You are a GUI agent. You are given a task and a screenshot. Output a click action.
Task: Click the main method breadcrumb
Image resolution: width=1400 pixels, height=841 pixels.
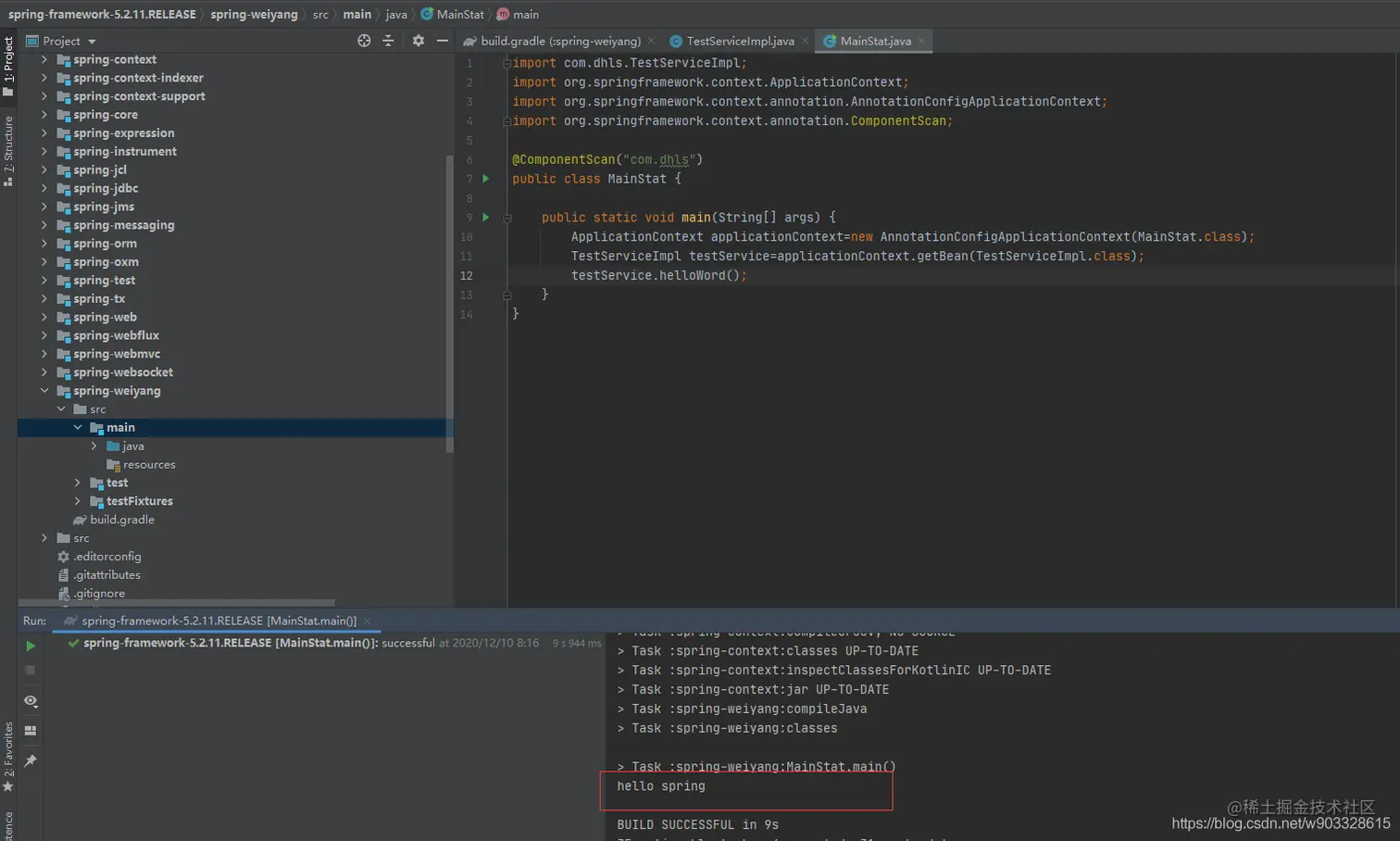518,14
